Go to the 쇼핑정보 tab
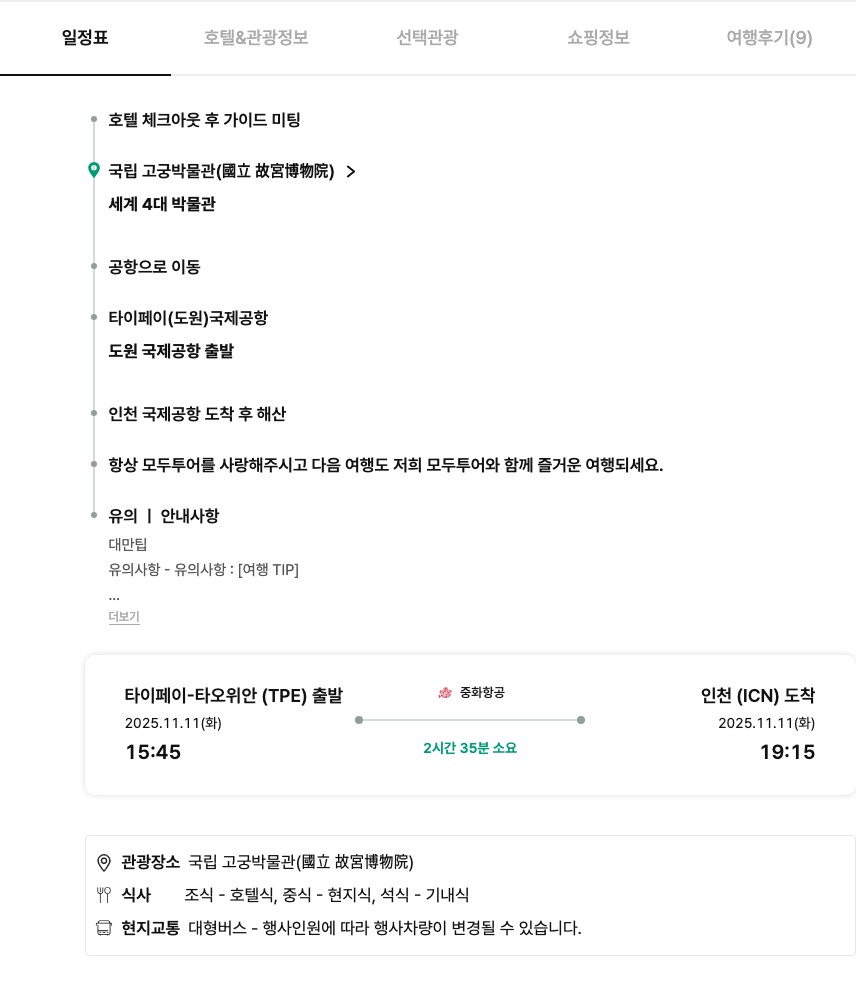856x993 pixels. (598, 38)
